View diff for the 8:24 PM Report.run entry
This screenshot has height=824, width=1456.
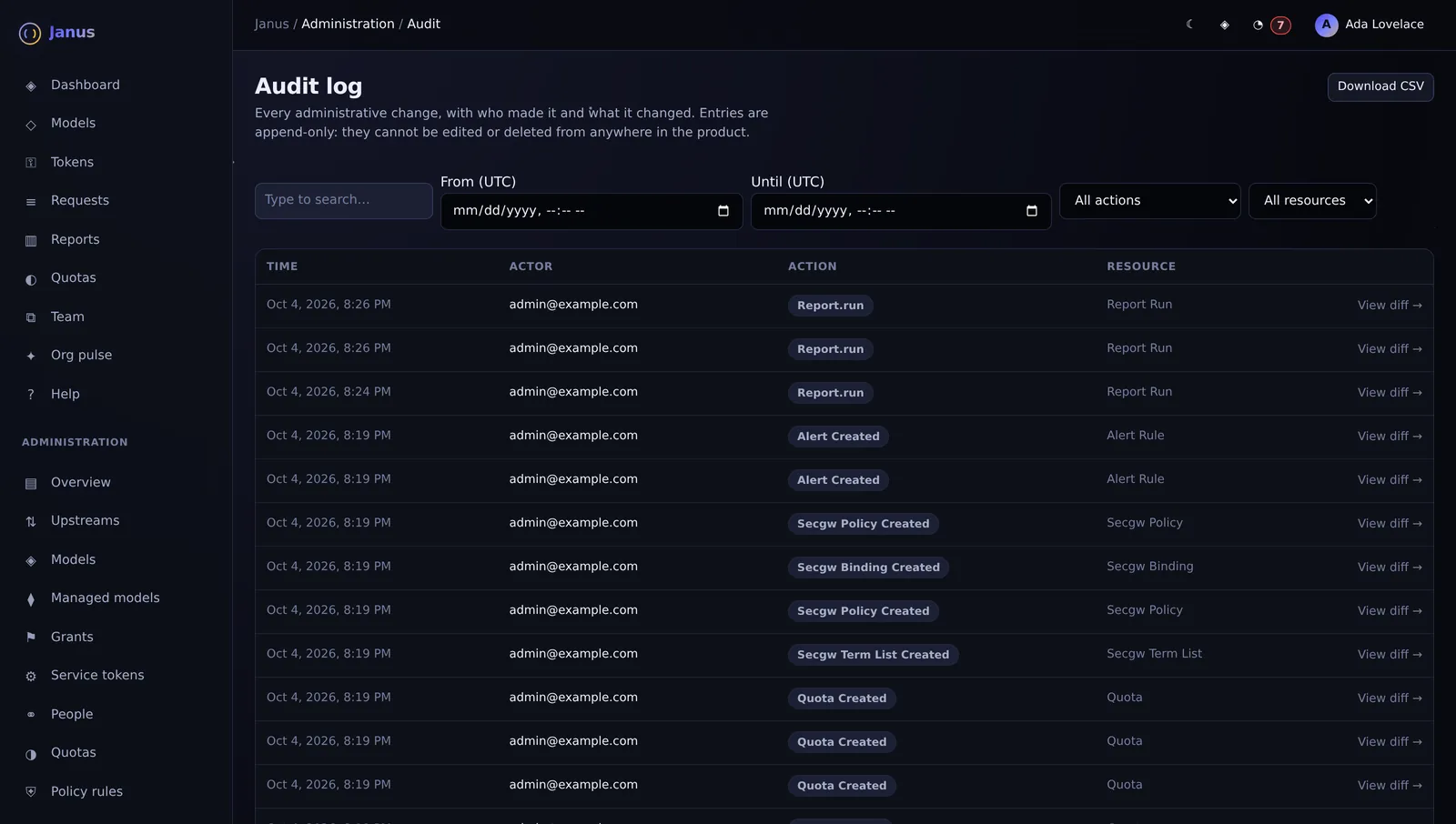[1390, 392]
